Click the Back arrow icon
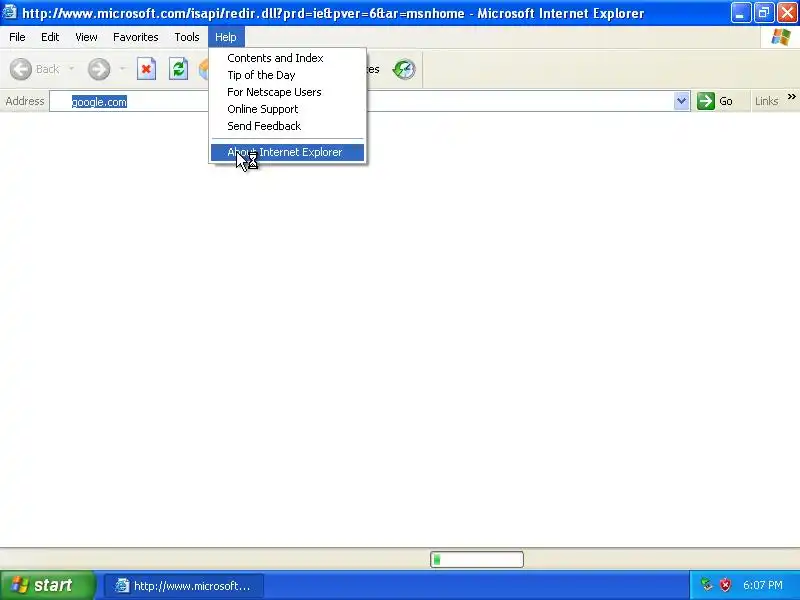The height and width of the screenshot is (600, 800). point(21,69)
